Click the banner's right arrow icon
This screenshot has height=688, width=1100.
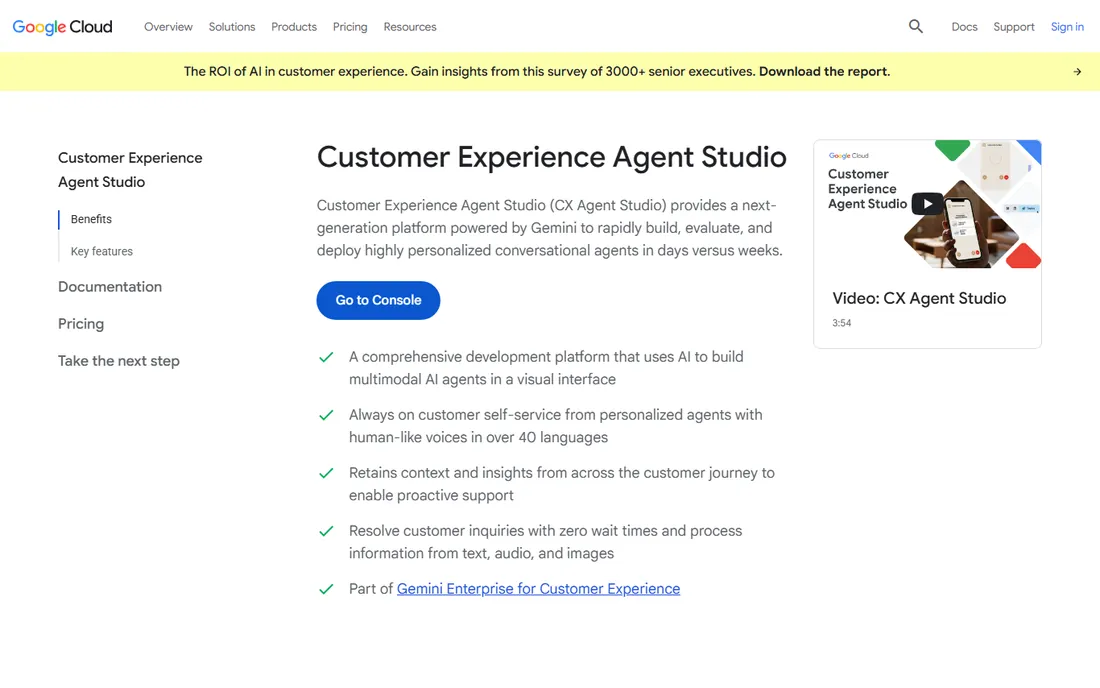1077,72
